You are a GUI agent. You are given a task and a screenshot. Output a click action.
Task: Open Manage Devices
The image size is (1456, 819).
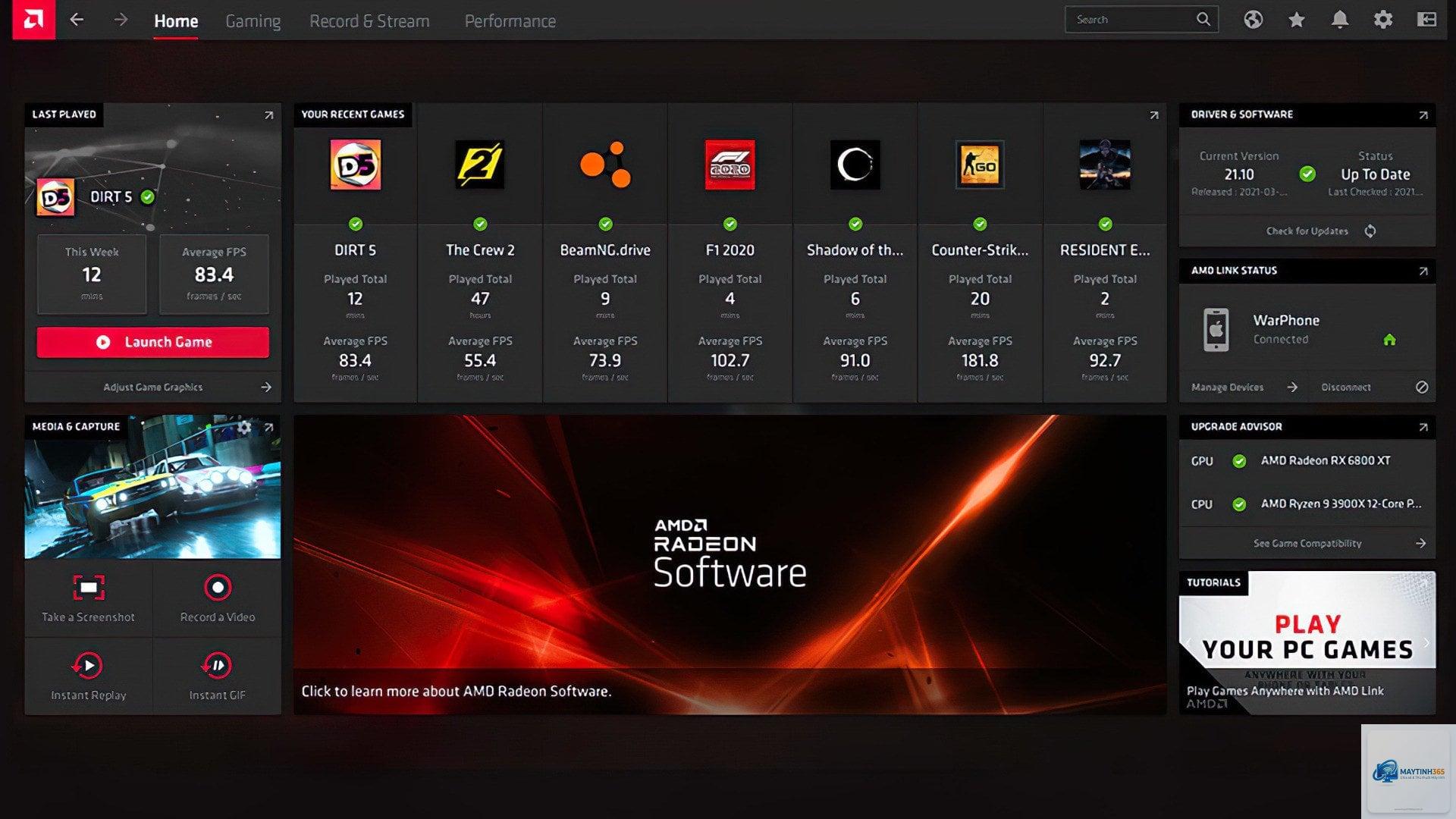(x=1227, y=388)
